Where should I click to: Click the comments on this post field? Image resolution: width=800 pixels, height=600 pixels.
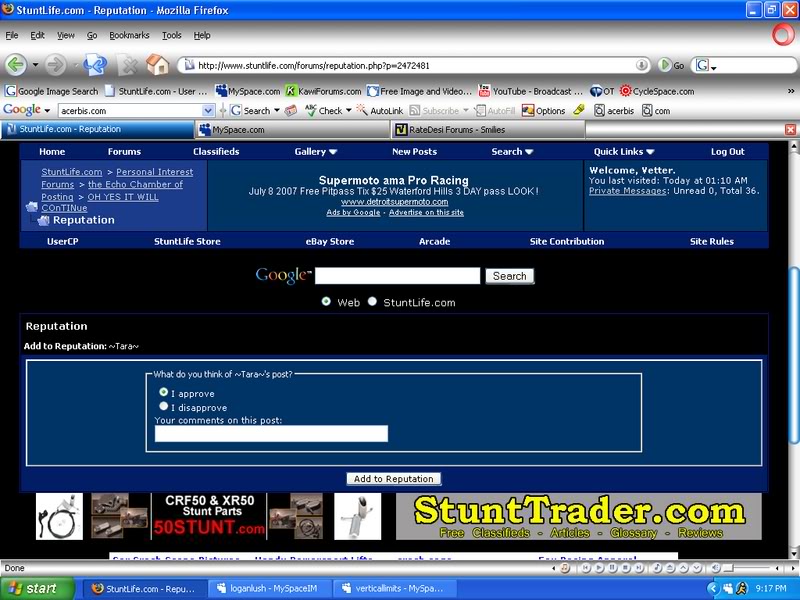[x=271, y=433]
